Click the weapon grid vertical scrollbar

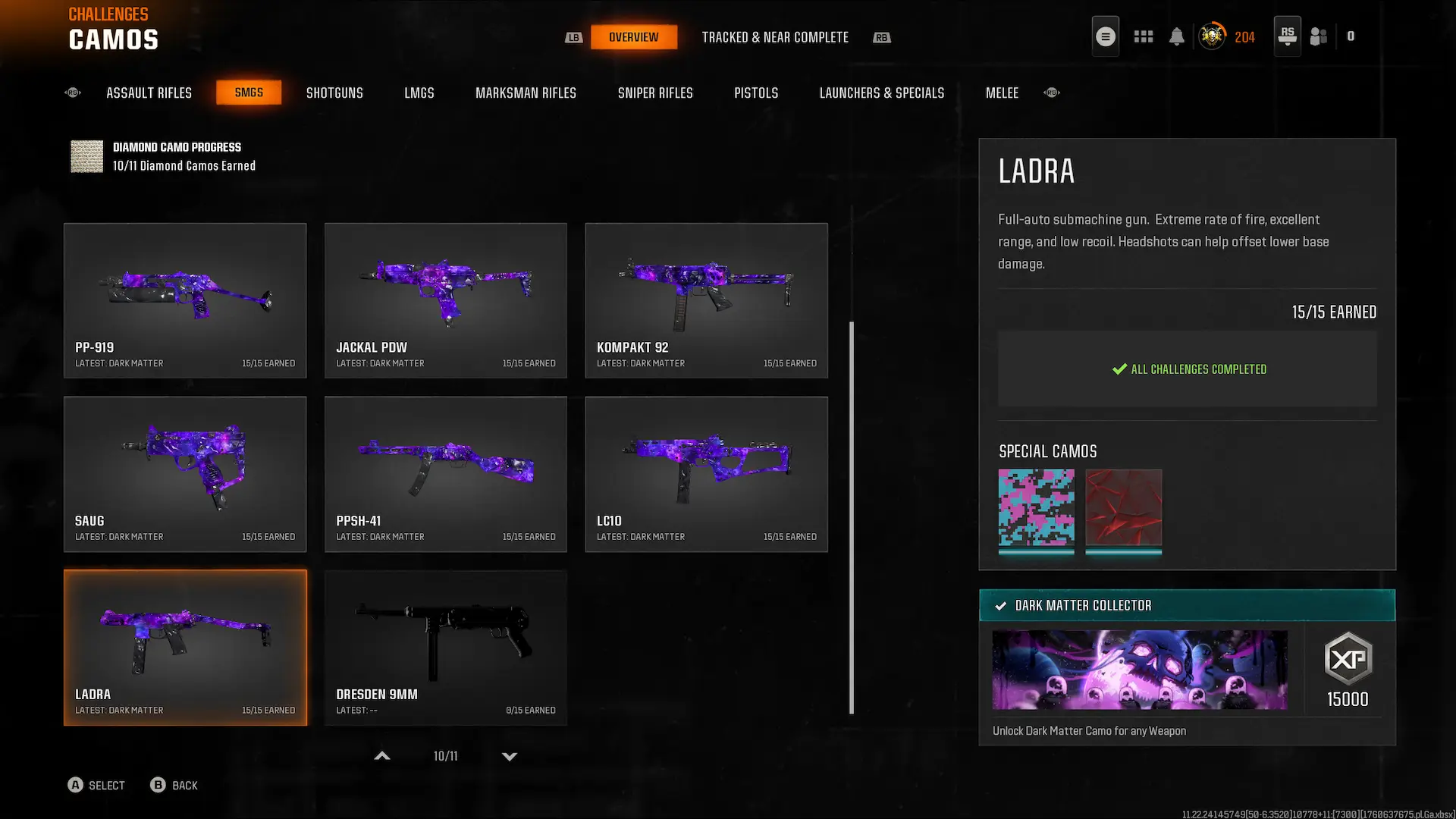pos(852,518)
